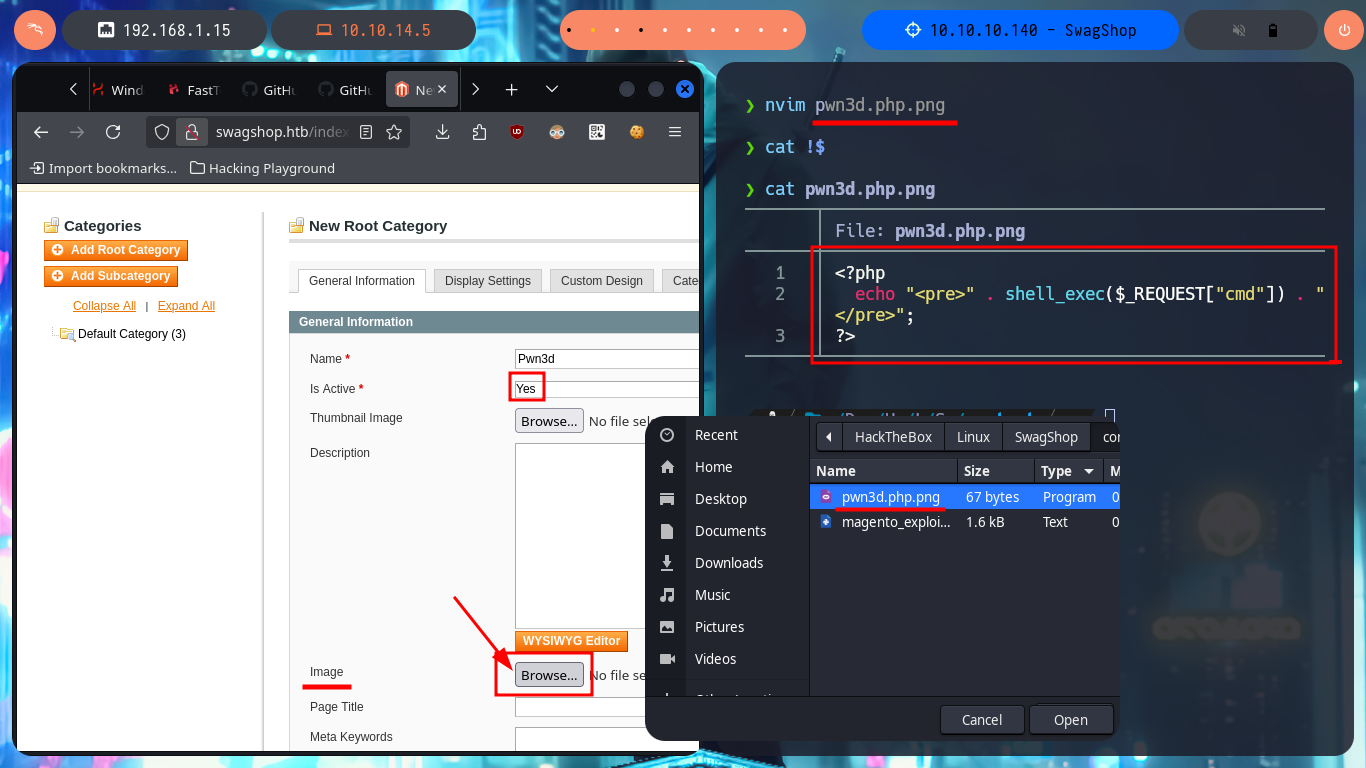Click Browse for the category Image field
Viewport: 1366px width, 768px height.
pos(549,675)
